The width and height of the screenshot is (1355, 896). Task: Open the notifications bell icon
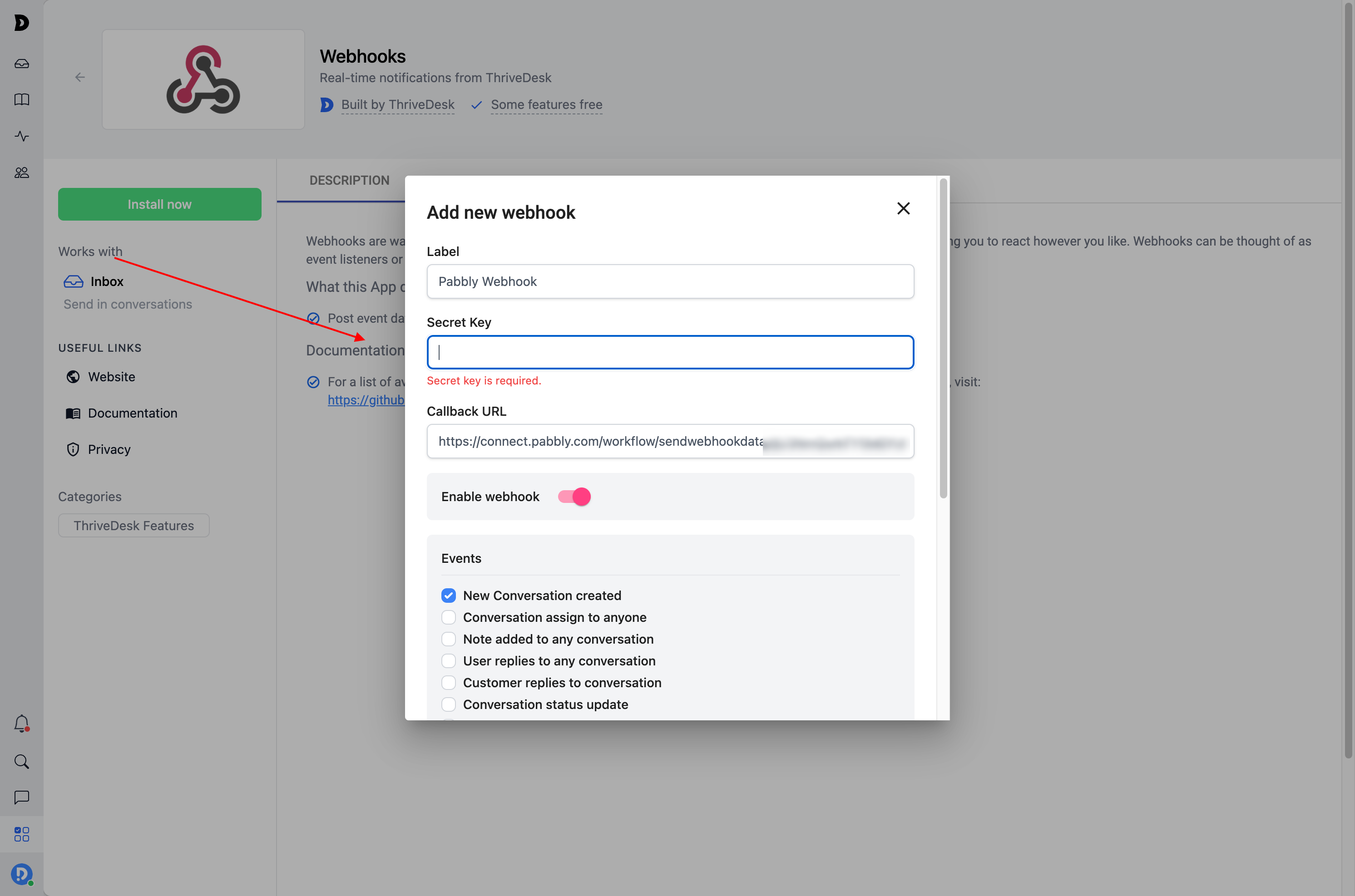22,724
